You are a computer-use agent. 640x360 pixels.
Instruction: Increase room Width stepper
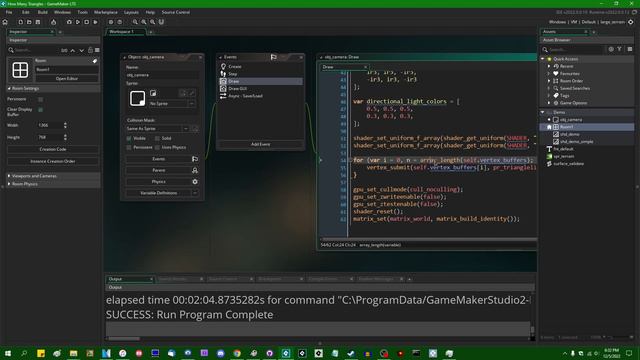(65, 124)
